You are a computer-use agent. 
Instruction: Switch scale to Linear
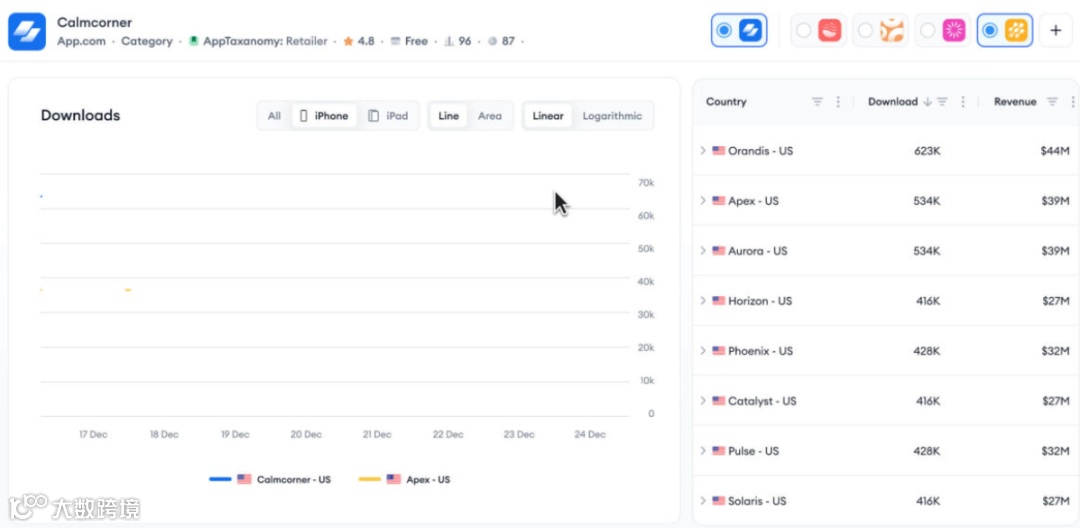pyautogui.click(x=548, y=116)
